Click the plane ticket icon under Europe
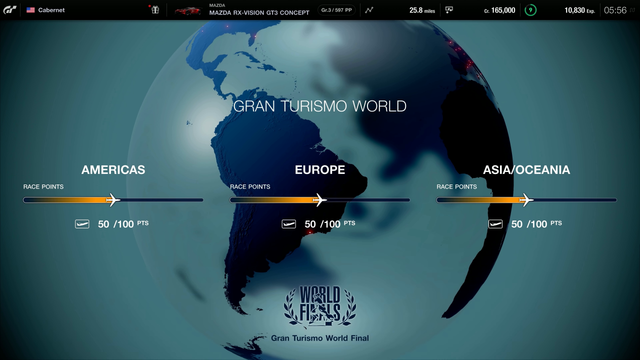This screenshot has width=640, height=360. (x=289, y=224)
